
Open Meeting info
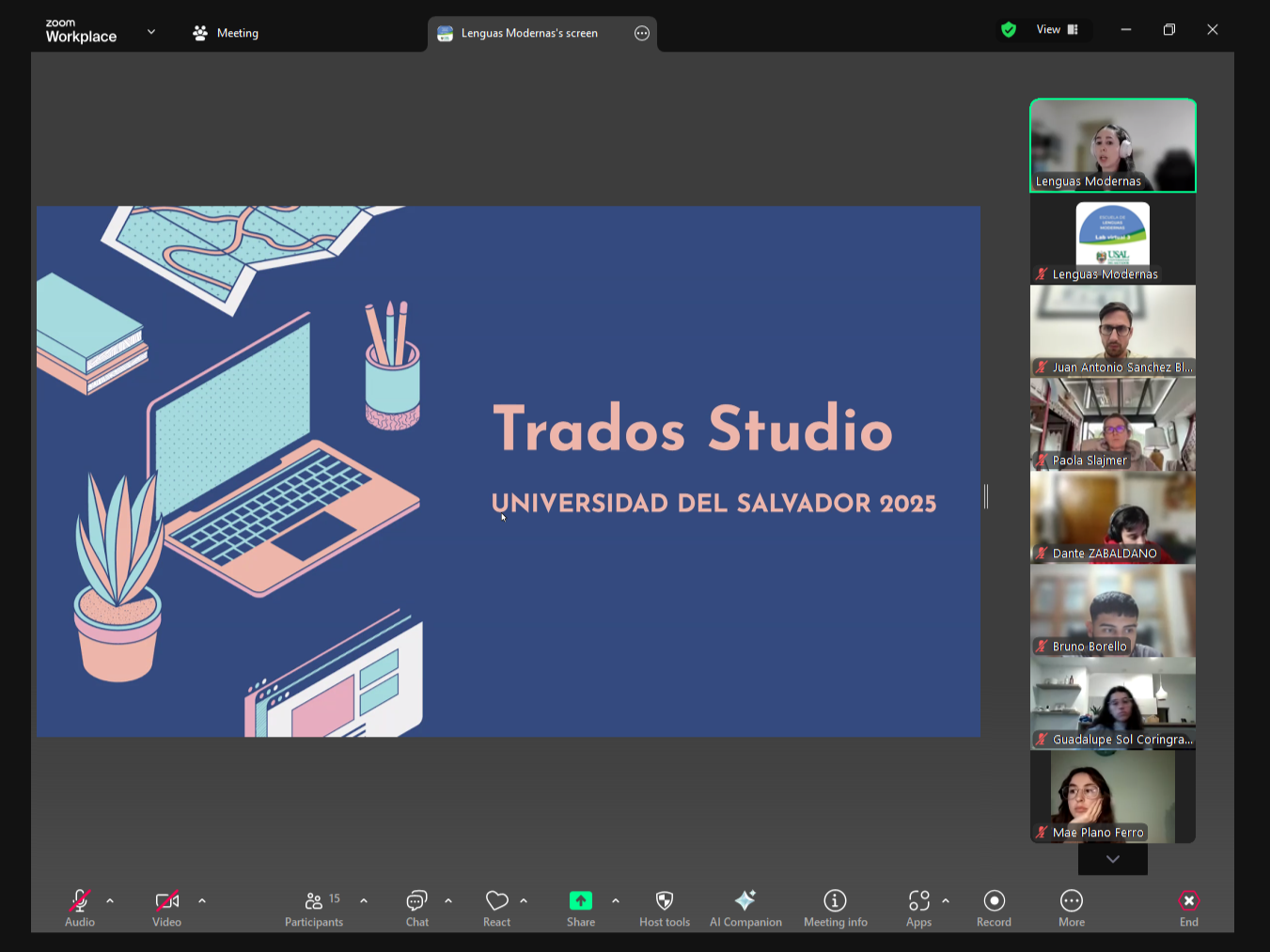click(836, 907)
